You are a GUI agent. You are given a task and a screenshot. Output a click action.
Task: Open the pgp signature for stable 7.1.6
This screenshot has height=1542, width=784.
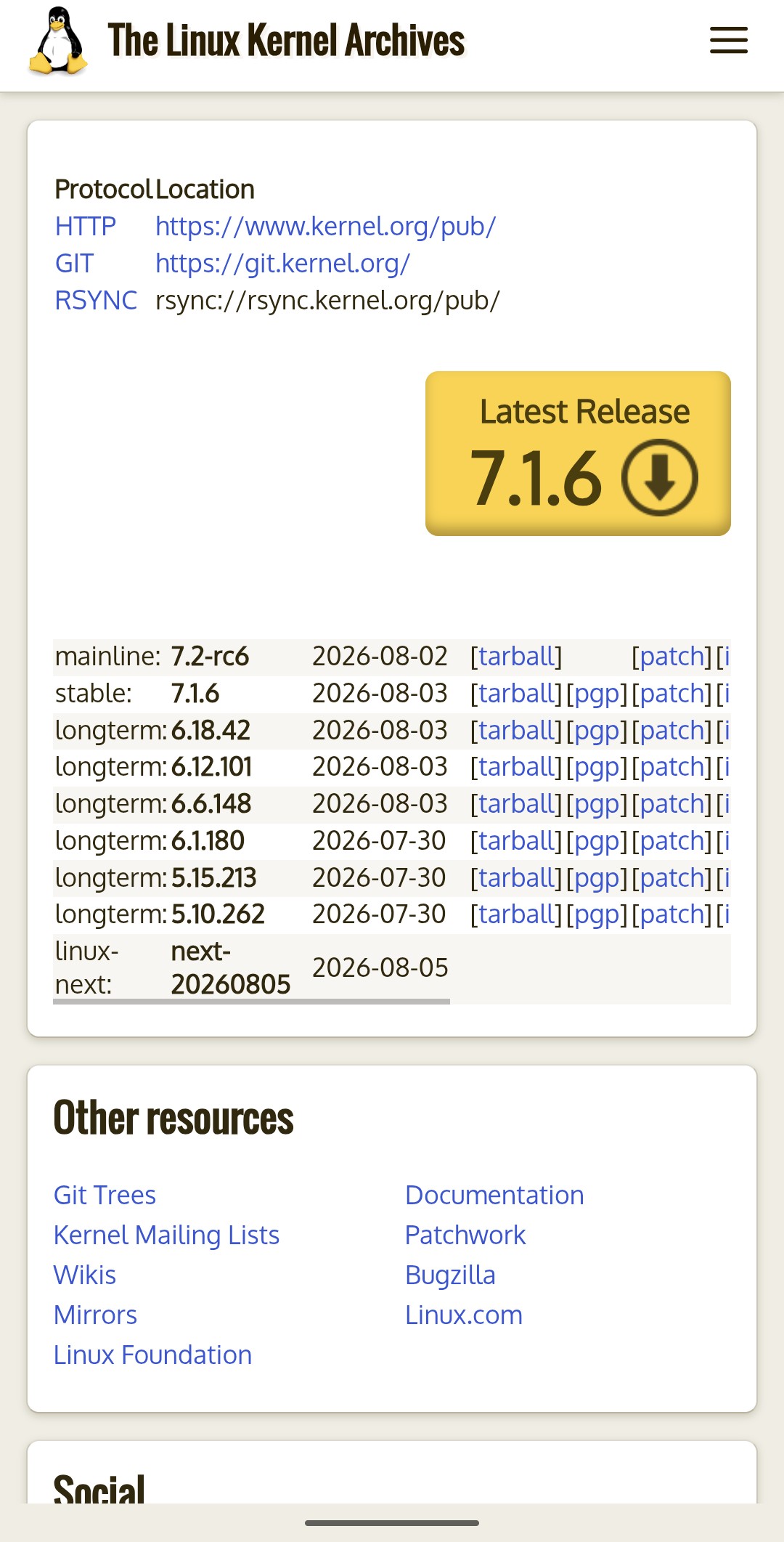(597, 694)
